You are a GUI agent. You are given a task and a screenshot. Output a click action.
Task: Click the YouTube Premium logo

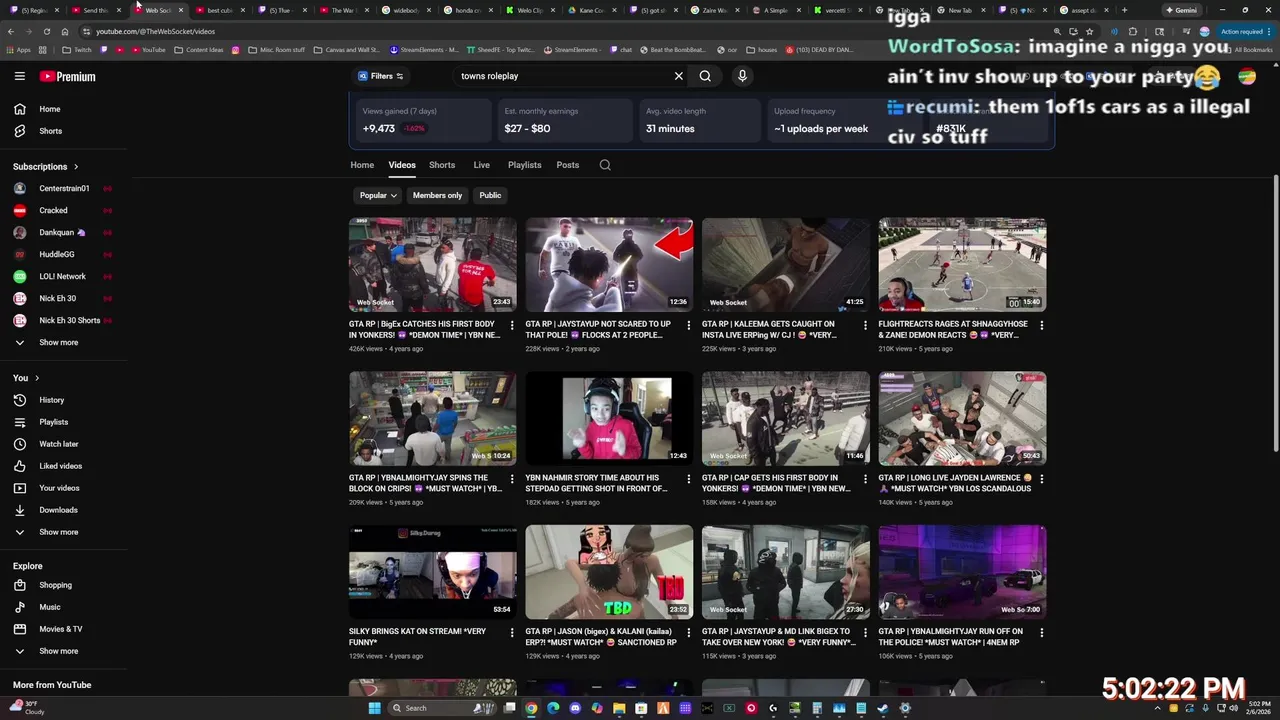coord(68,76)
